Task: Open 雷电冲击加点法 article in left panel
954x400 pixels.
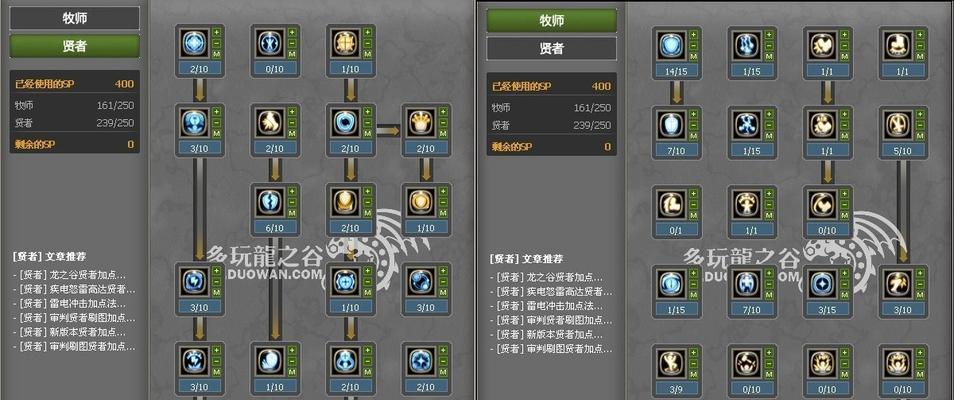Action: coord(74,305)
